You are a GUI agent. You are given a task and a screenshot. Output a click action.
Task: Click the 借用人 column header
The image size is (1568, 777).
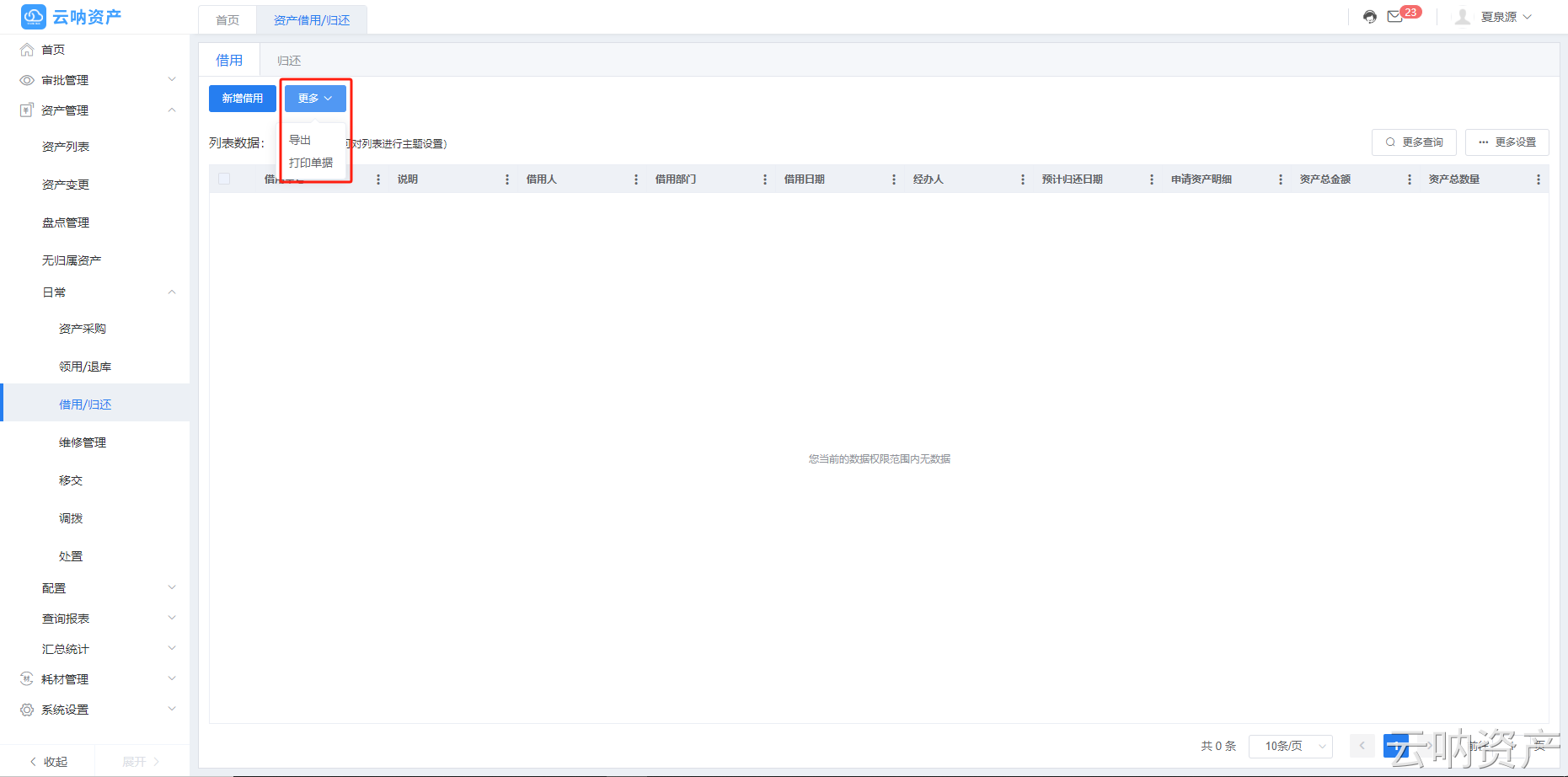point(542,180)
